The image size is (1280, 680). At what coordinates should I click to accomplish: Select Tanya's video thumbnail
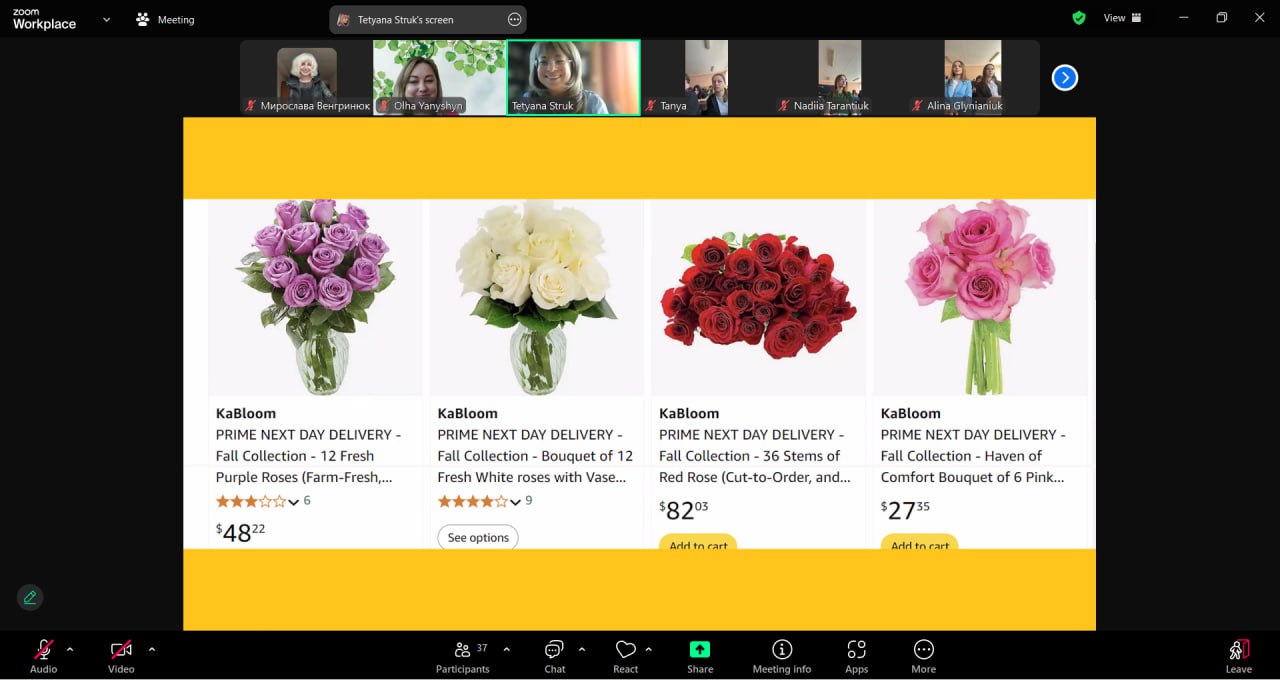point(706,77)
